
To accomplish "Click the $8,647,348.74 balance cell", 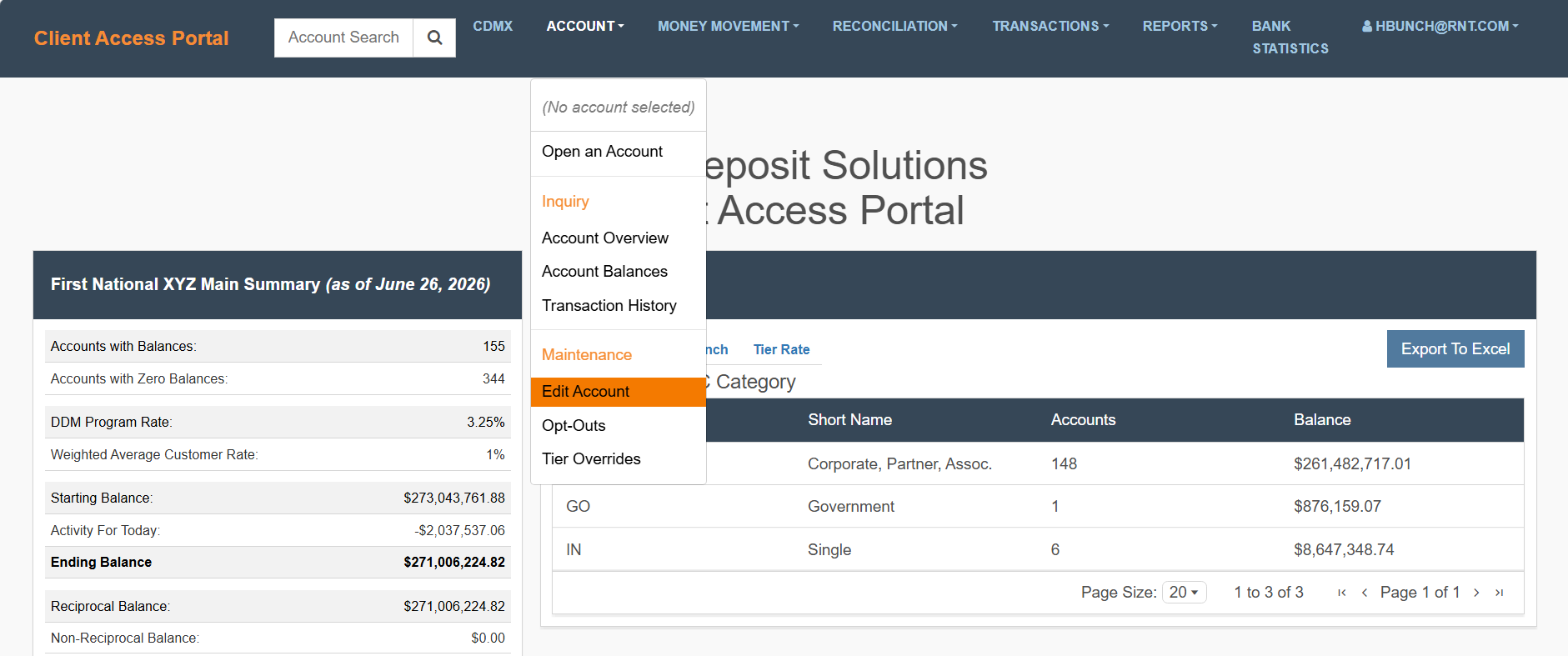I will pyautogui.click(x=1344, y=550).
